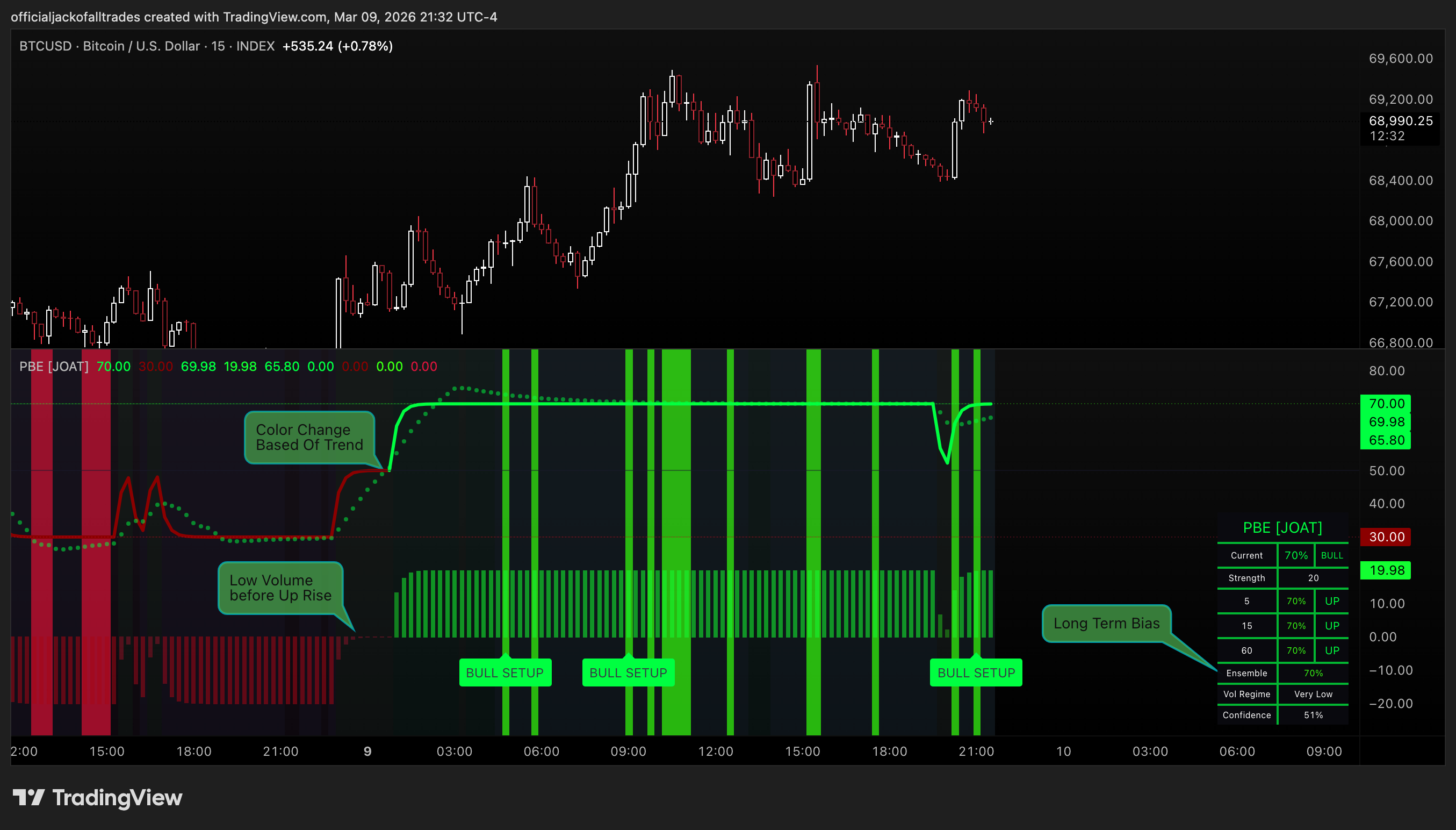1456x830 pixels.
Task: Click the day 10 label on time axis
Action: click(1063, 752)
